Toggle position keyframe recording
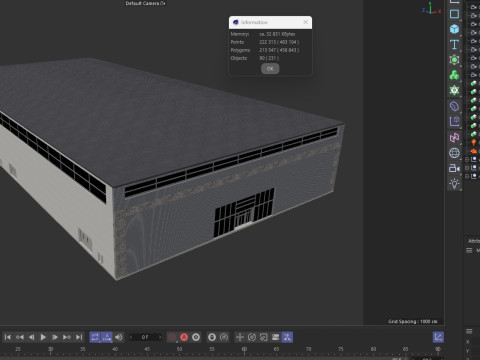Viewport: 480px width, 360px height. (240, 337)
